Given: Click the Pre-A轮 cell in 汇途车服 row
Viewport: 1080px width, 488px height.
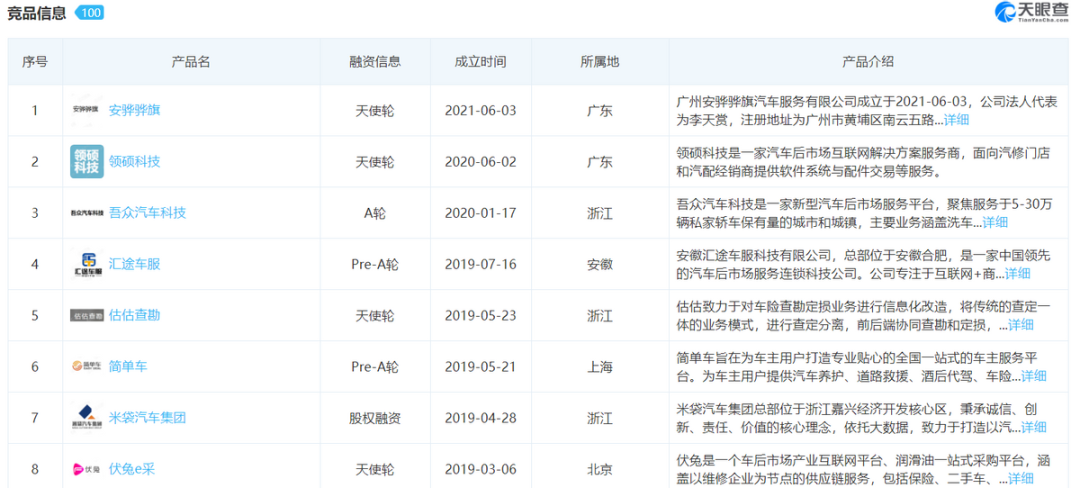Looking at the screenshot, I should (x=375, y=264).
